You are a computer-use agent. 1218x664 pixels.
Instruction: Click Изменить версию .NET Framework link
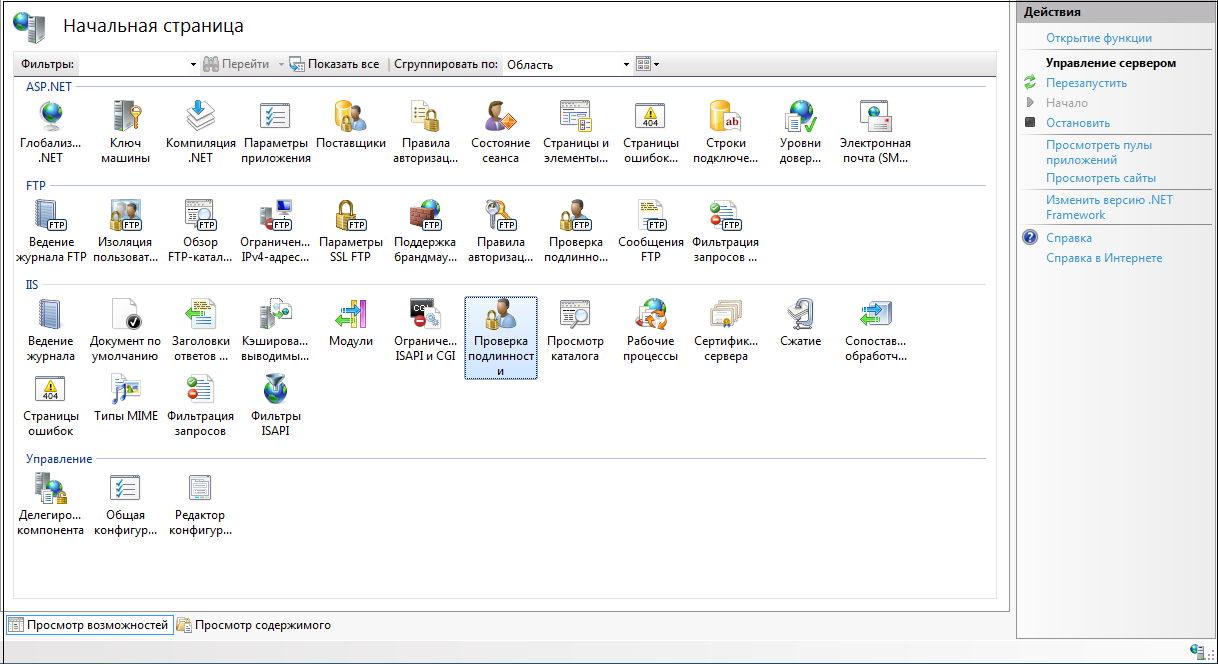coord(1110,207)
